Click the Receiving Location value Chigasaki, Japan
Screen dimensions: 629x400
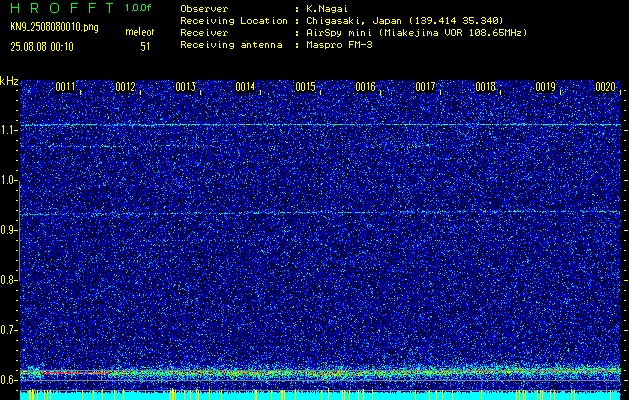click(405, 21)
